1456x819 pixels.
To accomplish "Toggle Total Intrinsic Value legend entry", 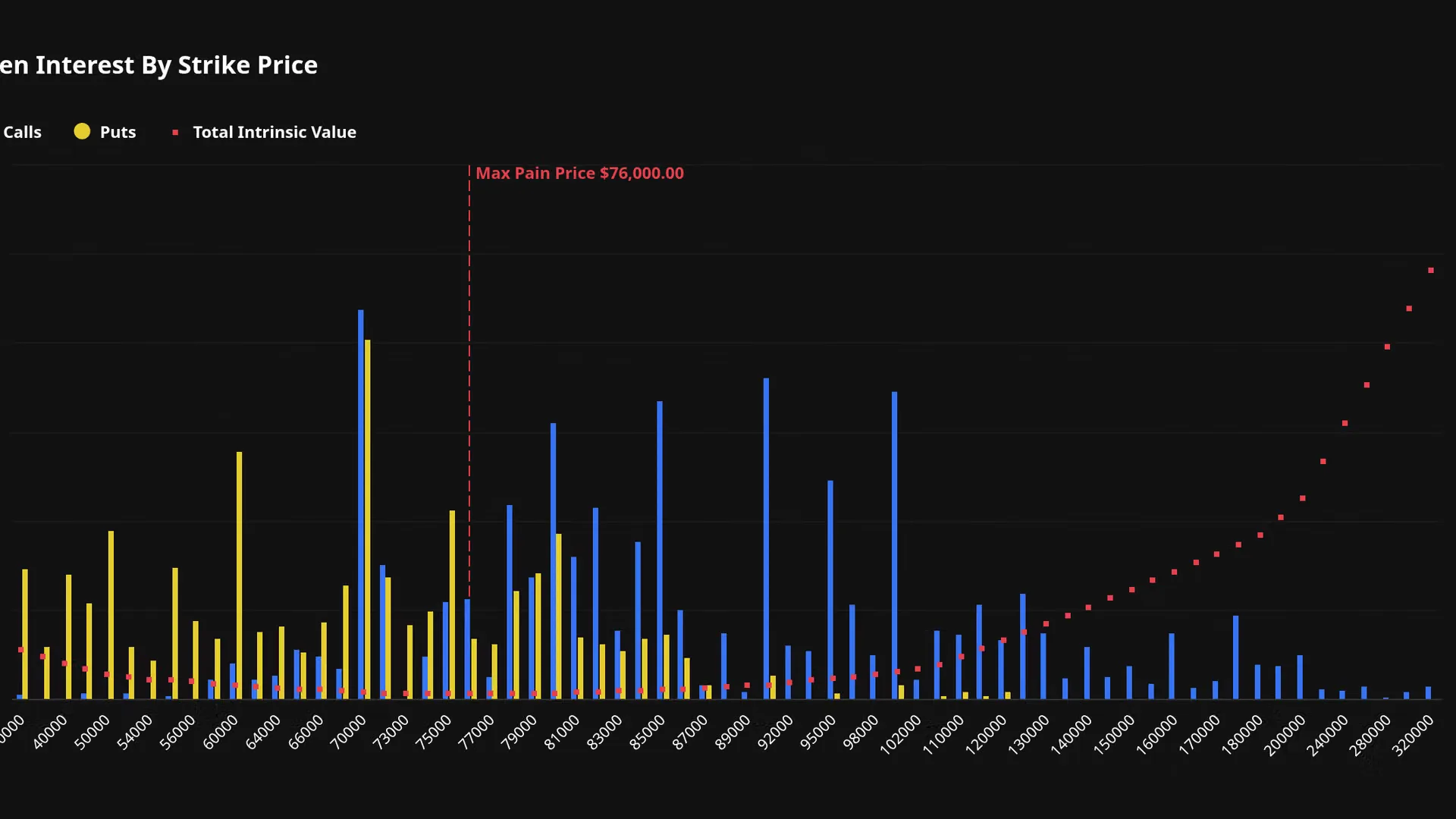I will [264, 132].
